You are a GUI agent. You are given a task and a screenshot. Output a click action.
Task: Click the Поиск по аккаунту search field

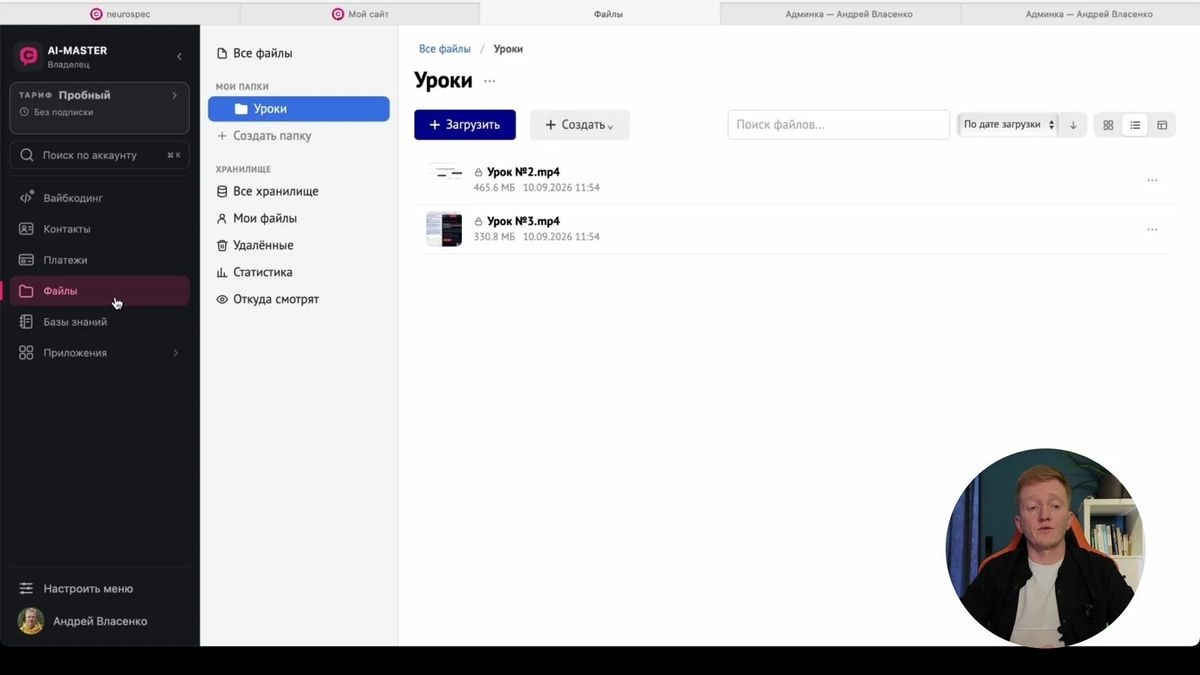pyautogui.click(x=99, y=155)
